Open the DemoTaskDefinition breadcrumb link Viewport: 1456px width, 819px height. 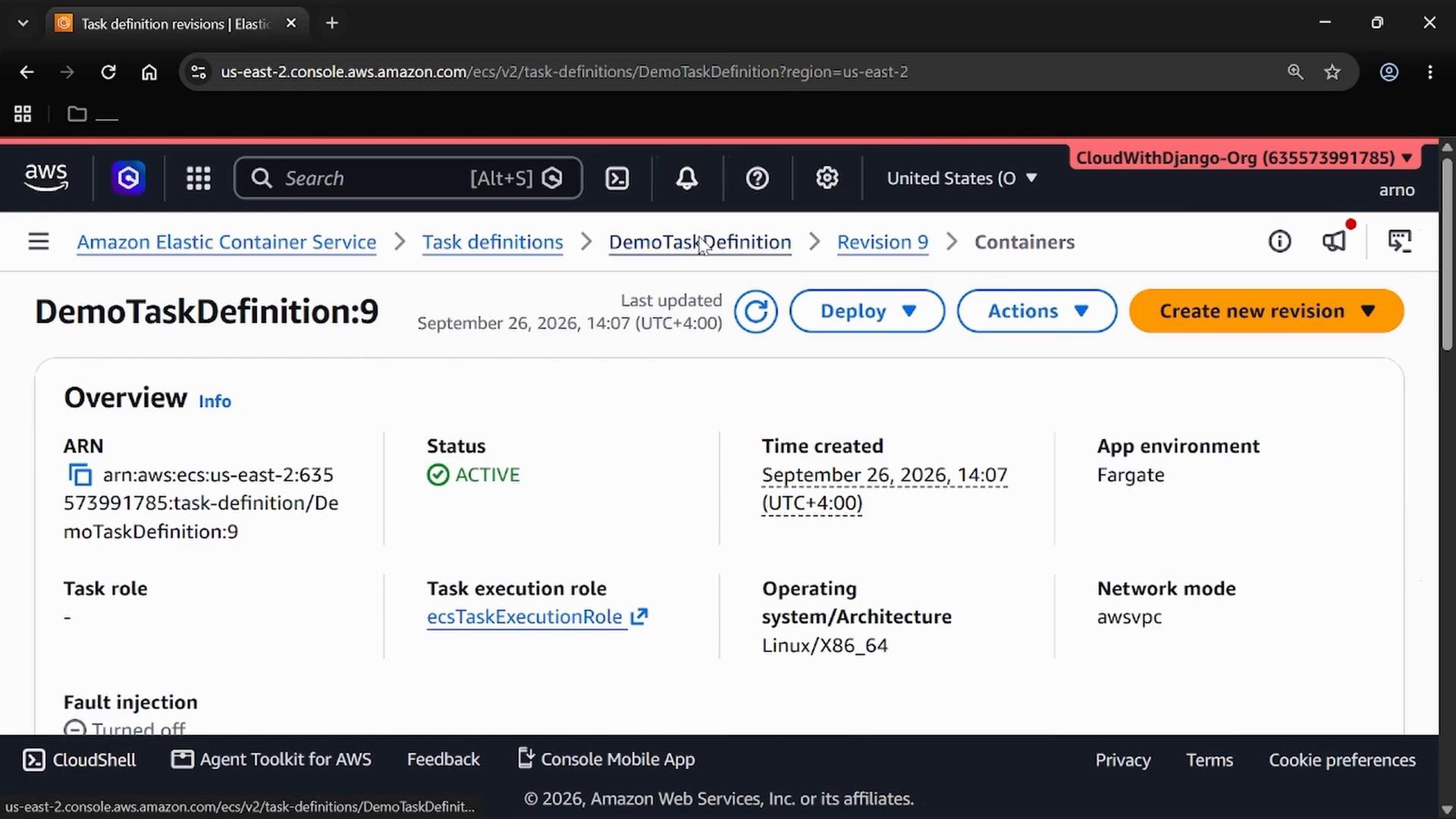tap(700, 242)
